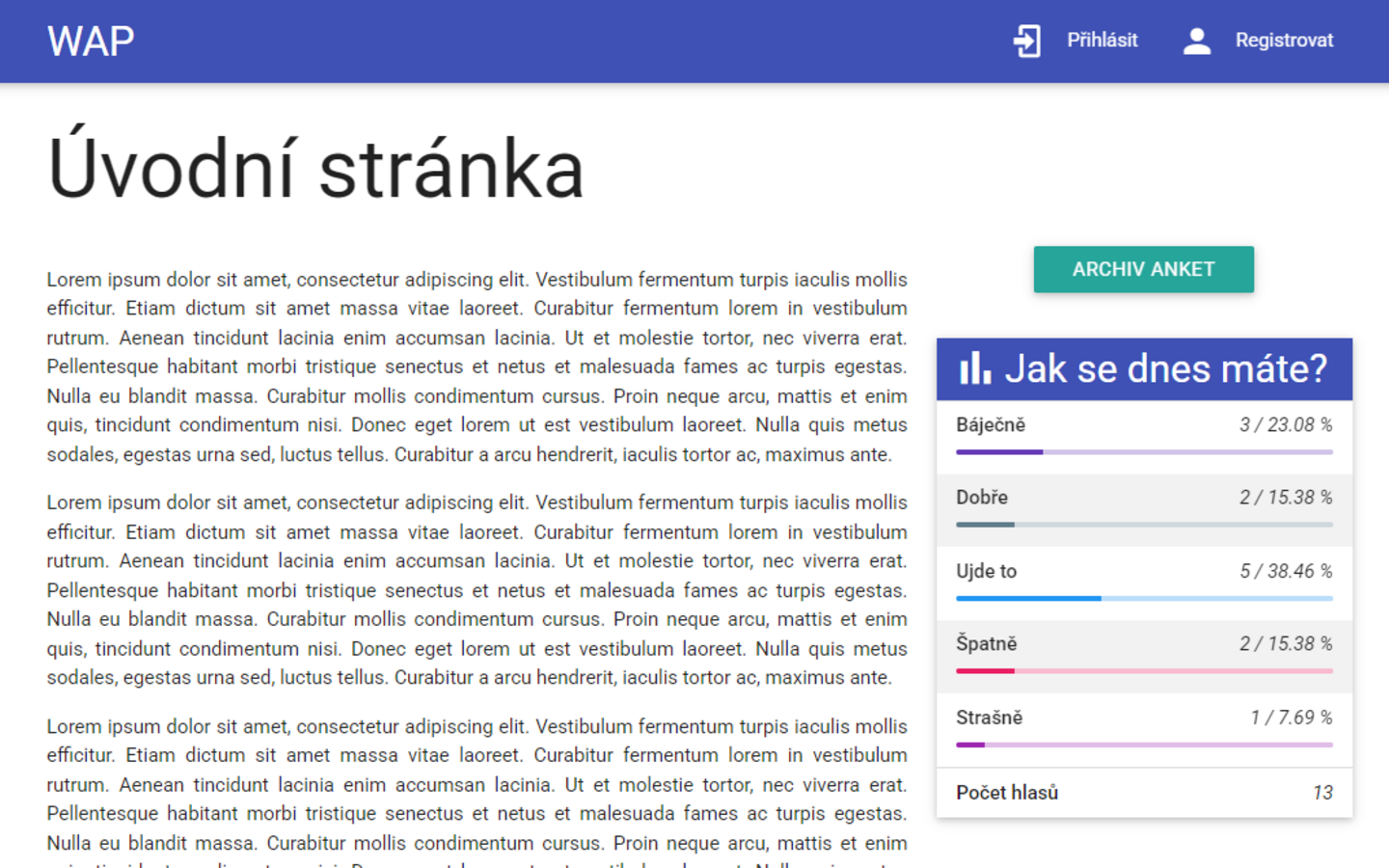Click the Strašně magenta progress bar

(1144, 745)
